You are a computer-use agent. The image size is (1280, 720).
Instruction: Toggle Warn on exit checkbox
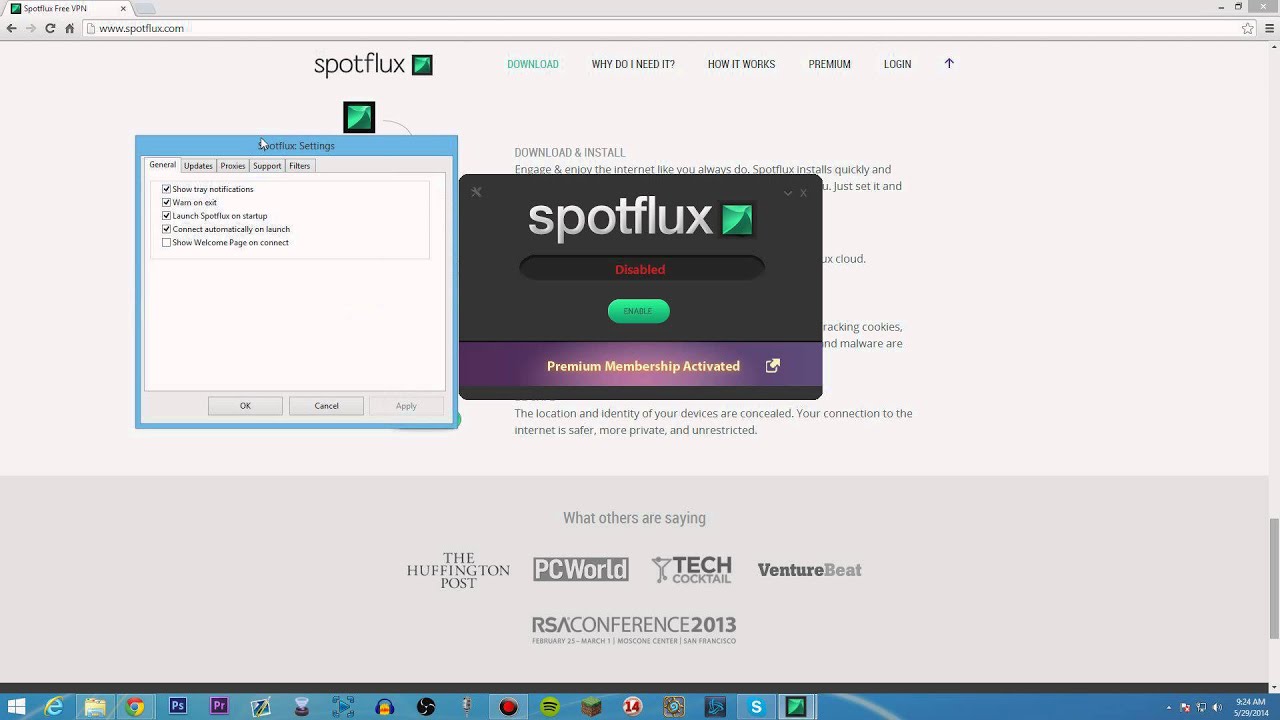coord(166,202)
